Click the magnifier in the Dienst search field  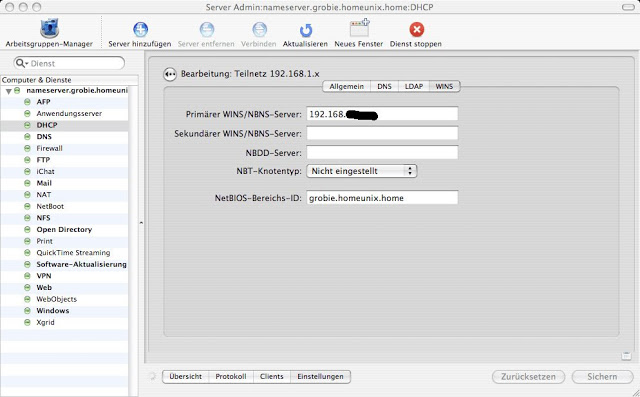point(20,63)
